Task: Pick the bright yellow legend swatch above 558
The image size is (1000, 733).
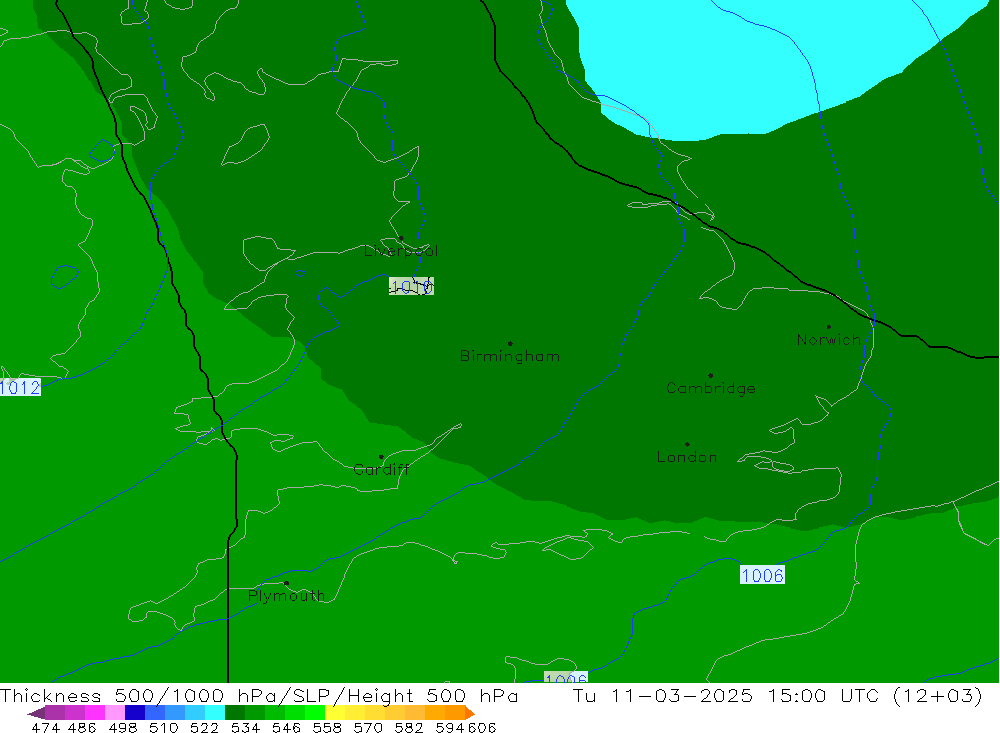Action: (x=335, y=713)
